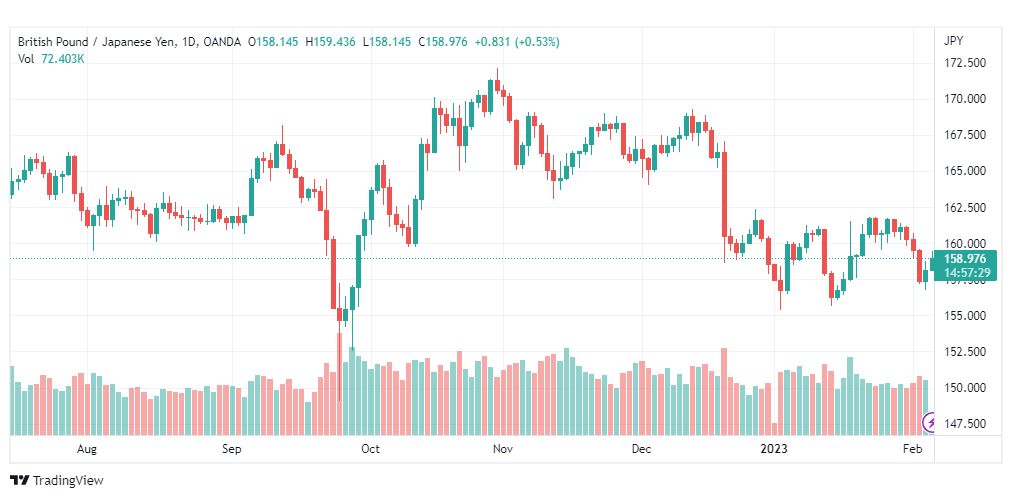Click the OANDA source label in header

[222, 42]
